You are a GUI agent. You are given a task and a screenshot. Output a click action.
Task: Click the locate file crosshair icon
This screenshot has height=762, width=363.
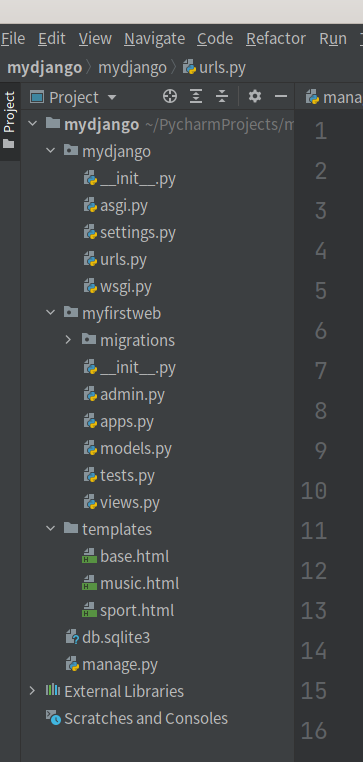click(x=170, y=96)
